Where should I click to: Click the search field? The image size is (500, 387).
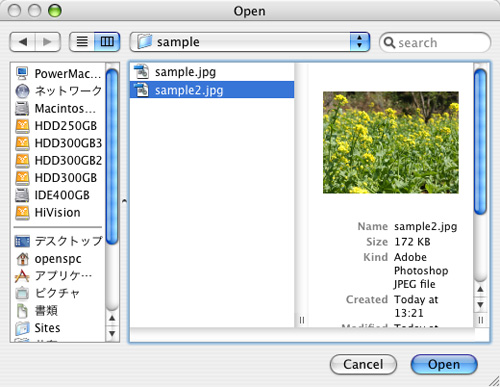[x=435, y=42]
